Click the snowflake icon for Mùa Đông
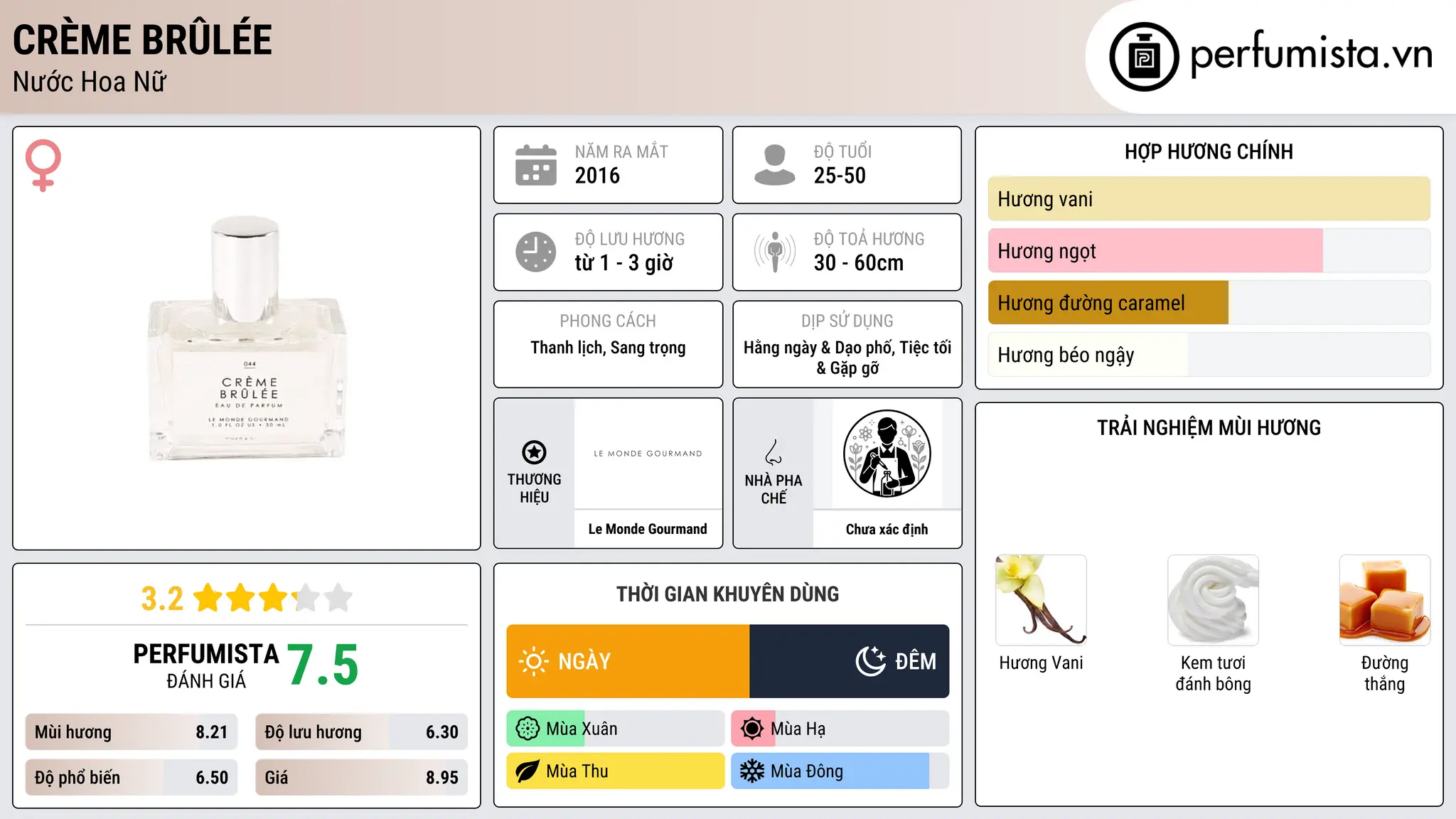 (x=752, y=771)
